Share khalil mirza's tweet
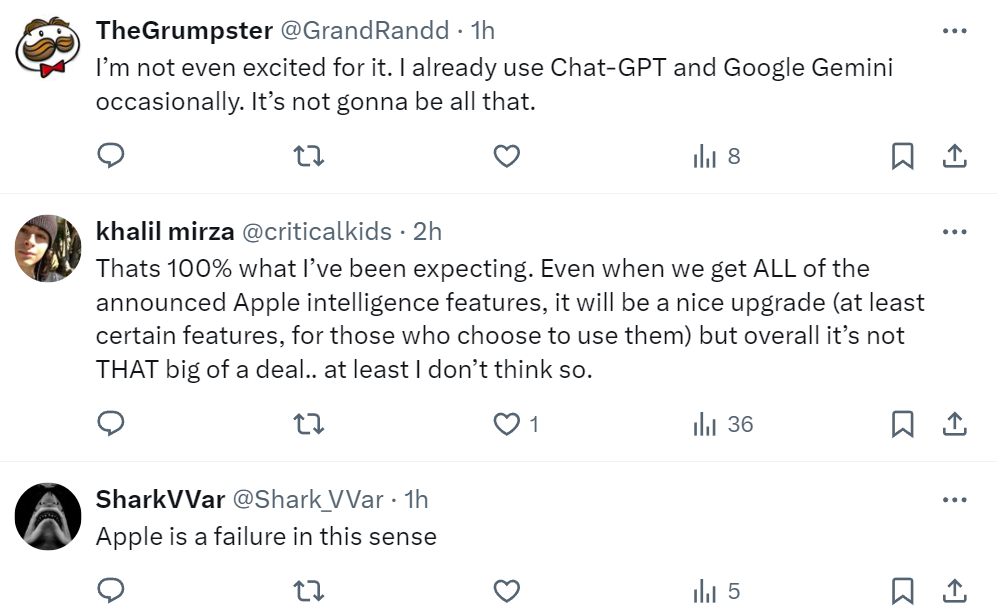 [954, 424]
